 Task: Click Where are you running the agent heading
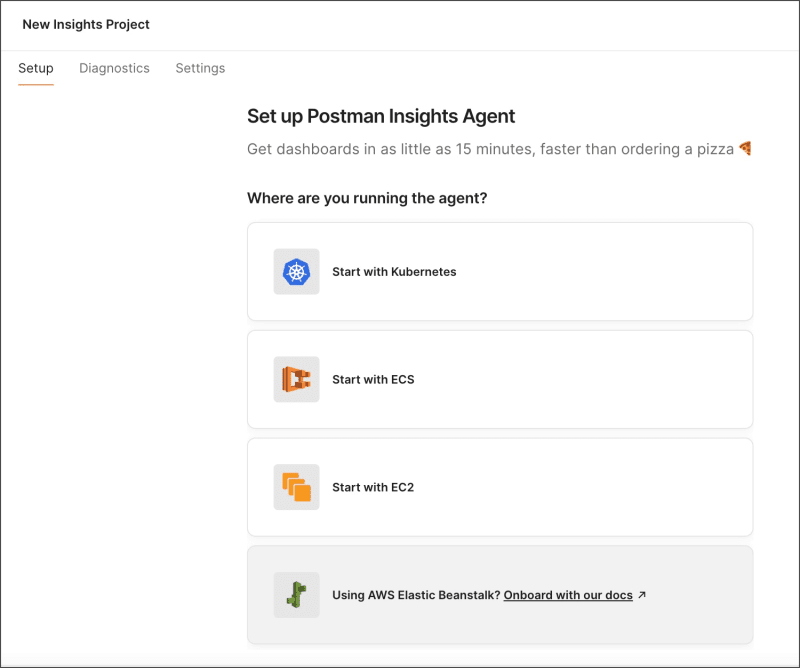(x=367, y=198)
